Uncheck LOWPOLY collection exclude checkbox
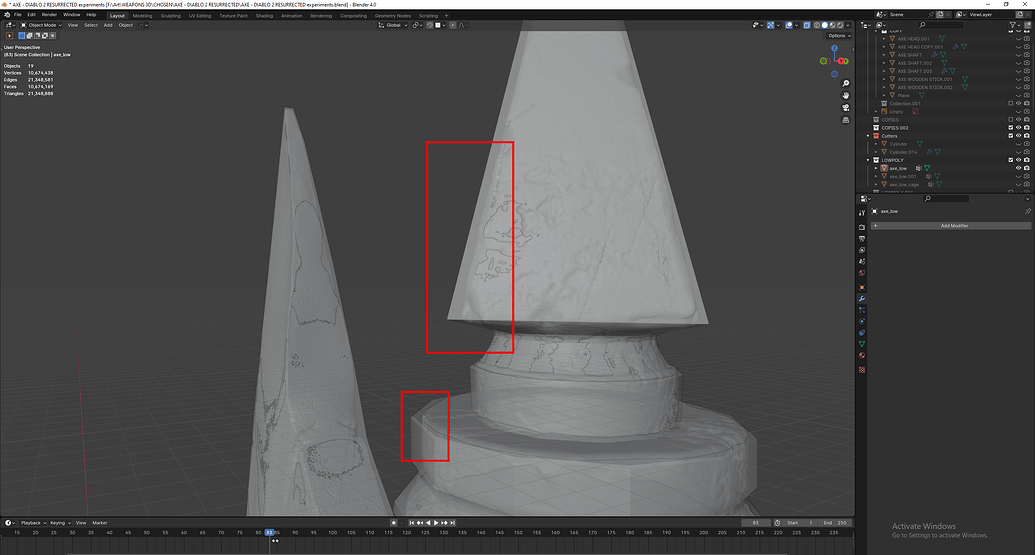Image resolution: width=1035 pixels, height=555 pixels. point(1011,160)
